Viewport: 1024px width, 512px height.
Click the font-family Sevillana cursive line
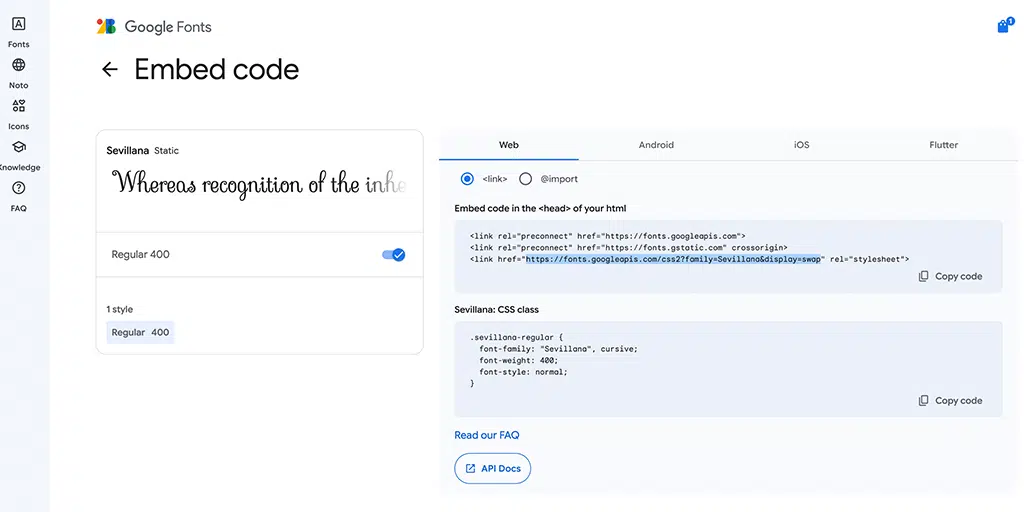(x=558, y=349)
